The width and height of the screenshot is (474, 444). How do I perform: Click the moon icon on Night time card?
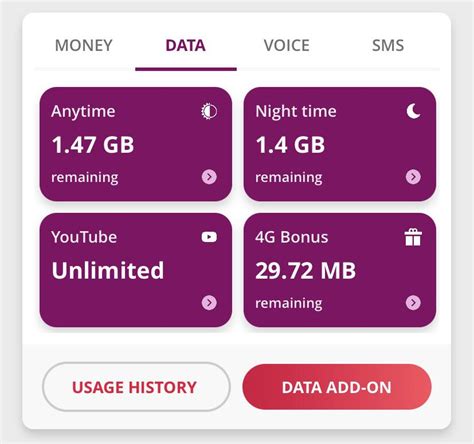pyautogui.click(x=413, y=111)
